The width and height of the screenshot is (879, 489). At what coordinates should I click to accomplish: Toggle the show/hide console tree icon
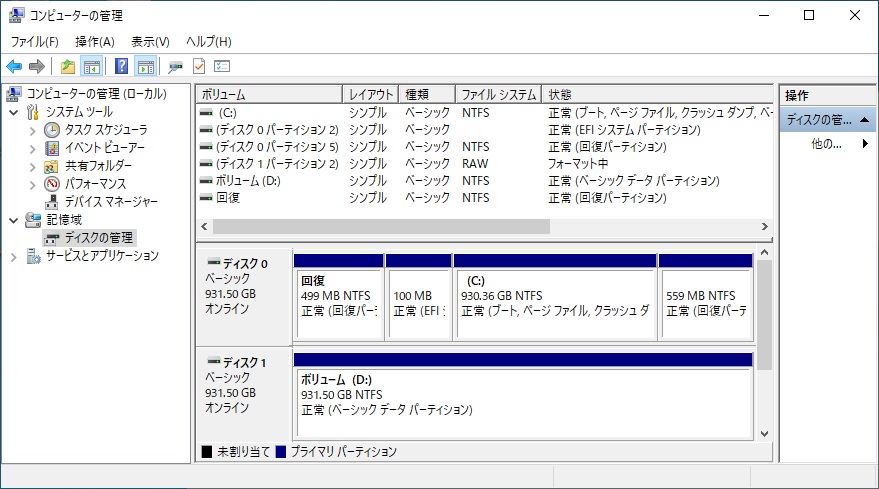[91, 67]
